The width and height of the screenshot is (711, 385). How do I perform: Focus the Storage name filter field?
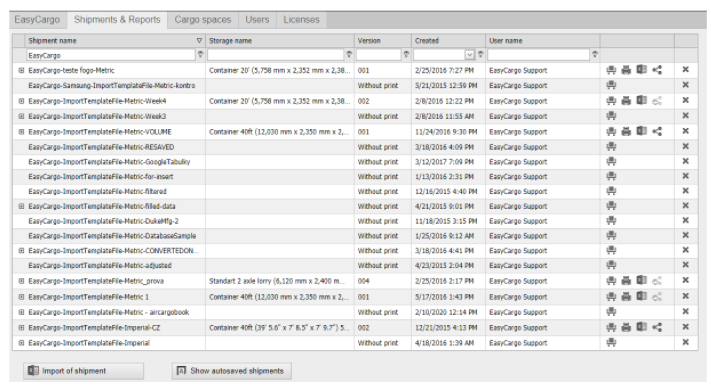coord(276,55)
